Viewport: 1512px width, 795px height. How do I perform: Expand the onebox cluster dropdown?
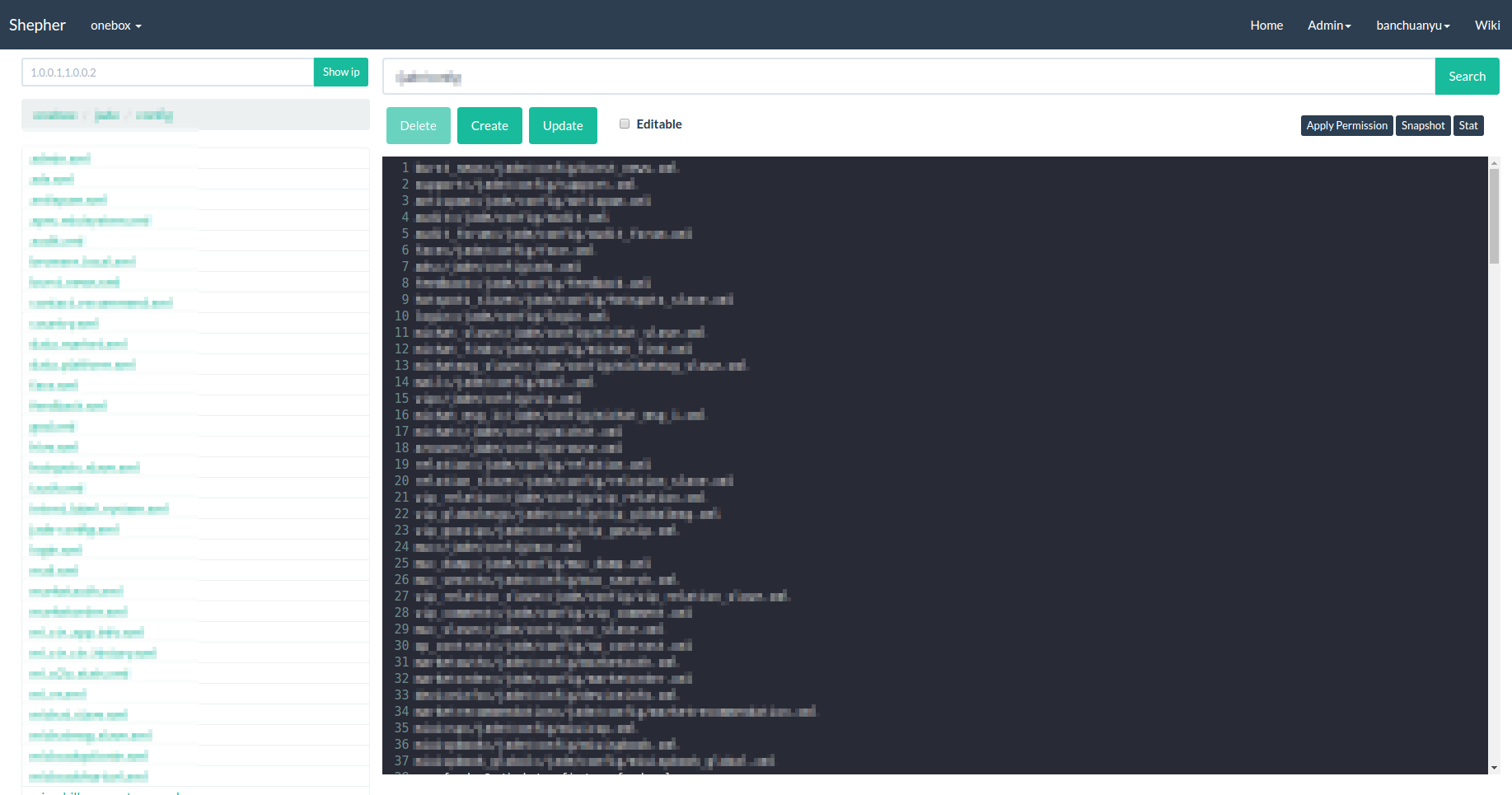pos(116,26)
